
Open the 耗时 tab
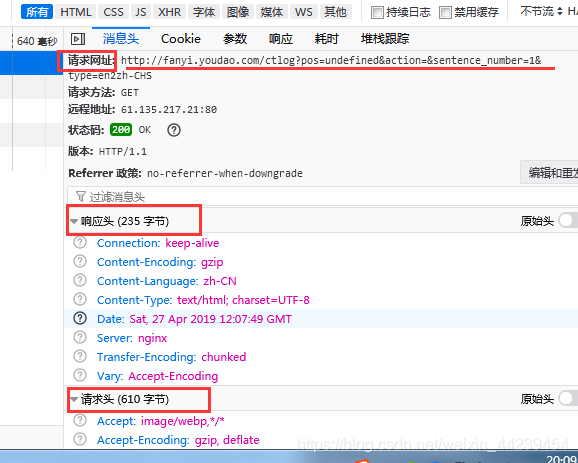(x=327, y=39)
